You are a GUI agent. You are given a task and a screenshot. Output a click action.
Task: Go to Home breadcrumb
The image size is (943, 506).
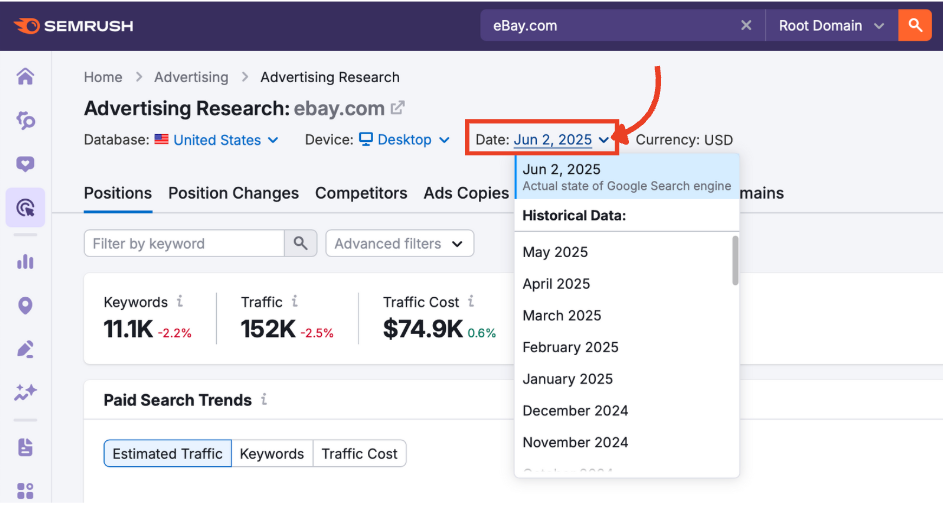pos(103,77)
